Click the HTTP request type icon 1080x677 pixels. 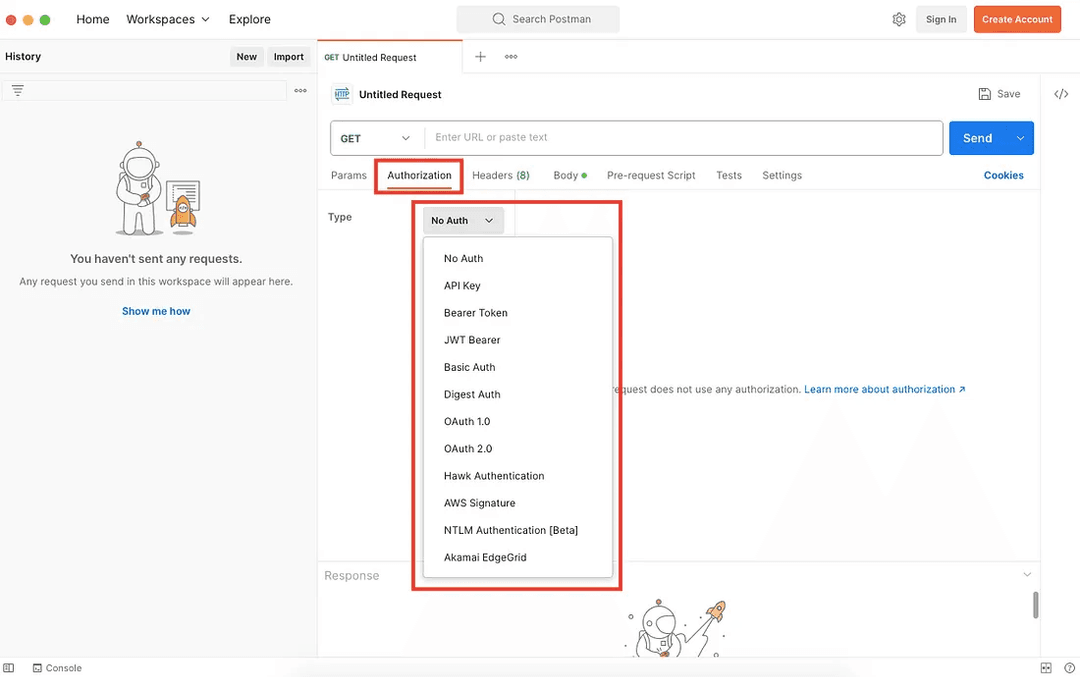click(x=342, y=94)
